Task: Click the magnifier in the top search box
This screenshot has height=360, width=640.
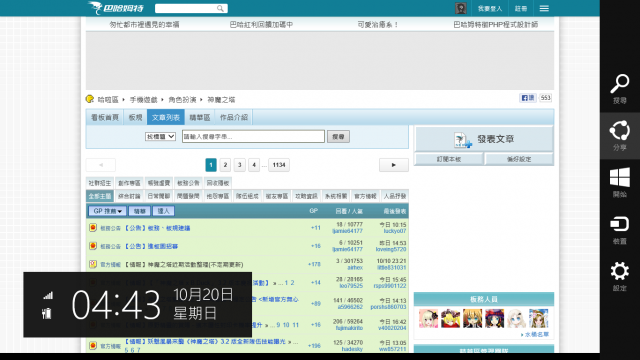Action: (220, 8)
